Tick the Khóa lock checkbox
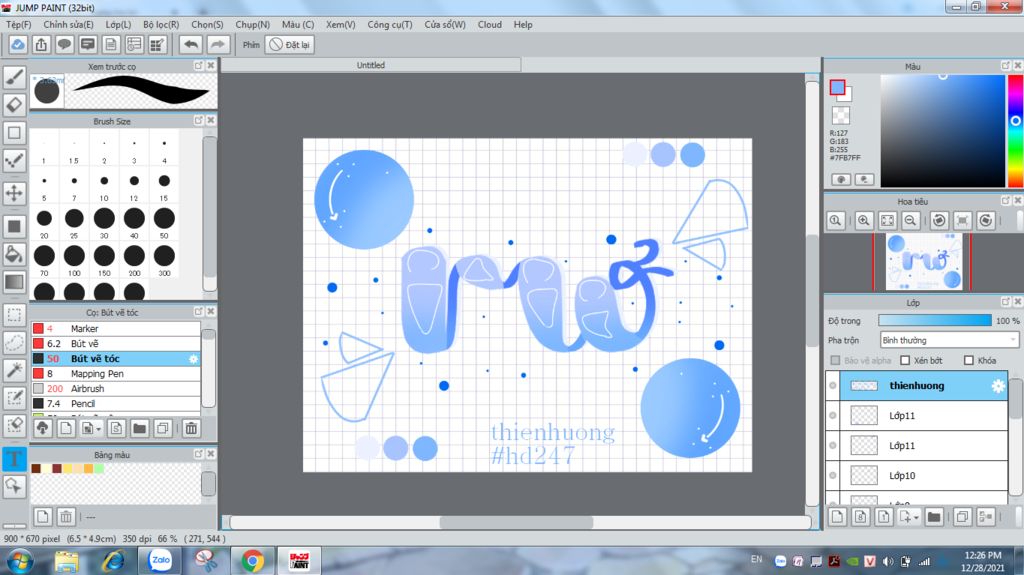The width and height of the screenshot is (1024, 575). 968,361
